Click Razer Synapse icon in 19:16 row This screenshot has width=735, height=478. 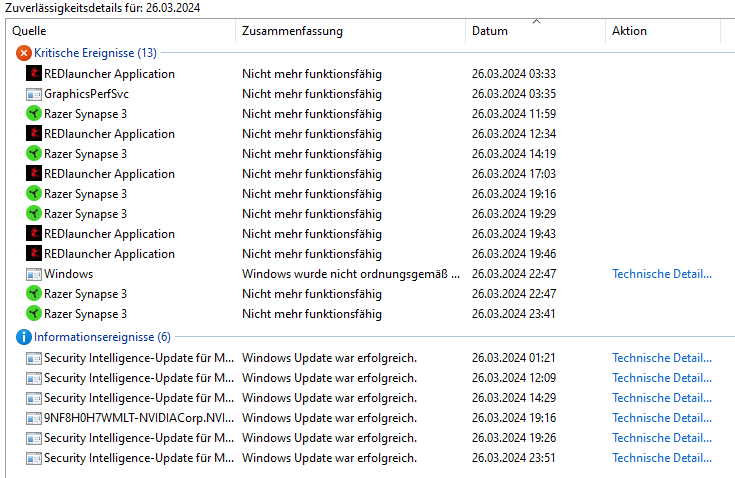34,194
